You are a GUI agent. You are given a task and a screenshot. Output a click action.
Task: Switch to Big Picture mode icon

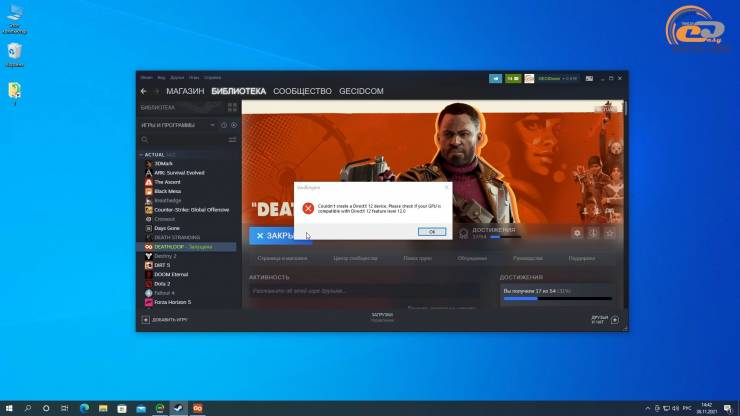point(589,78)
